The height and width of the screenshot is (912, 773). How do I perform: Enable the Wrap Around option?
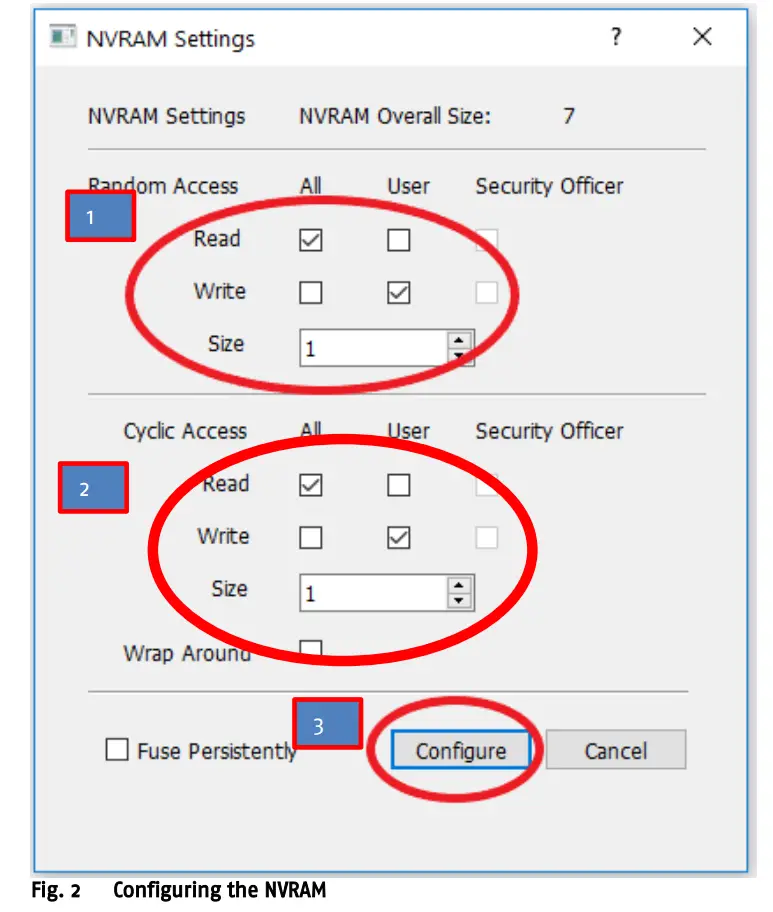click(310, 647)
